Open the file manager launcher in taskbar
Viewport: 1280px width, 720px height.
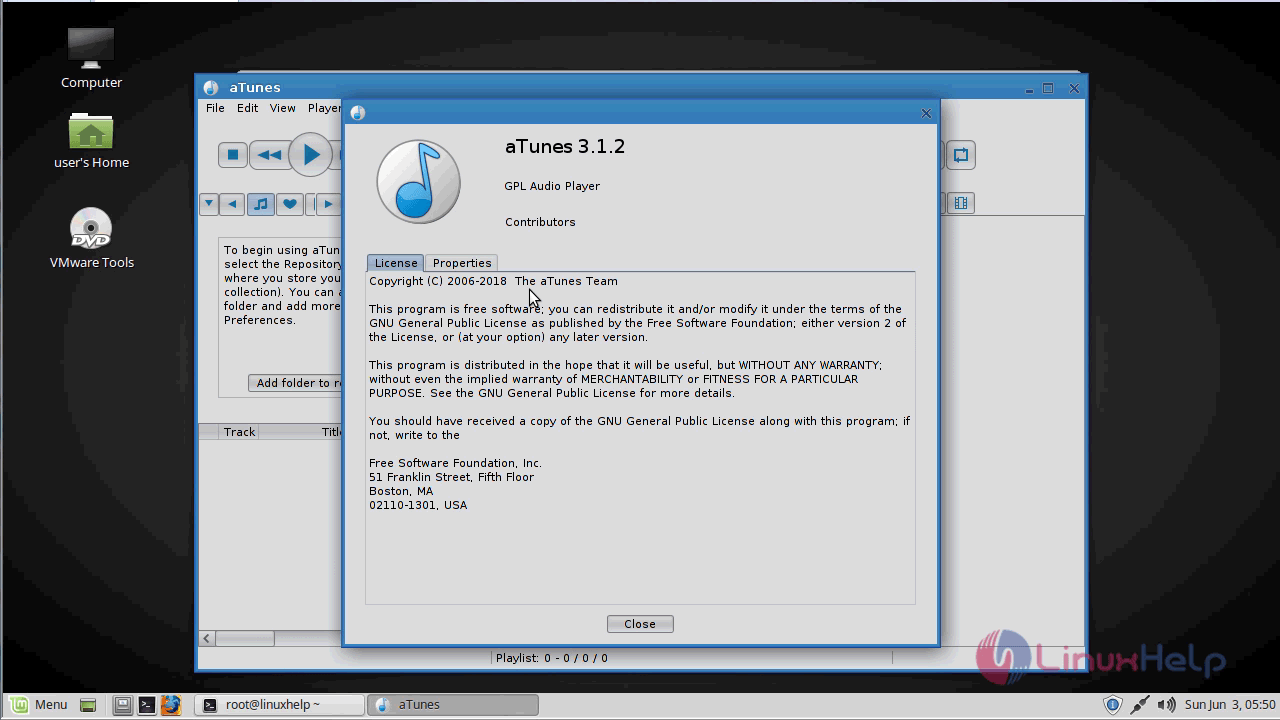(x=122, y=705)
